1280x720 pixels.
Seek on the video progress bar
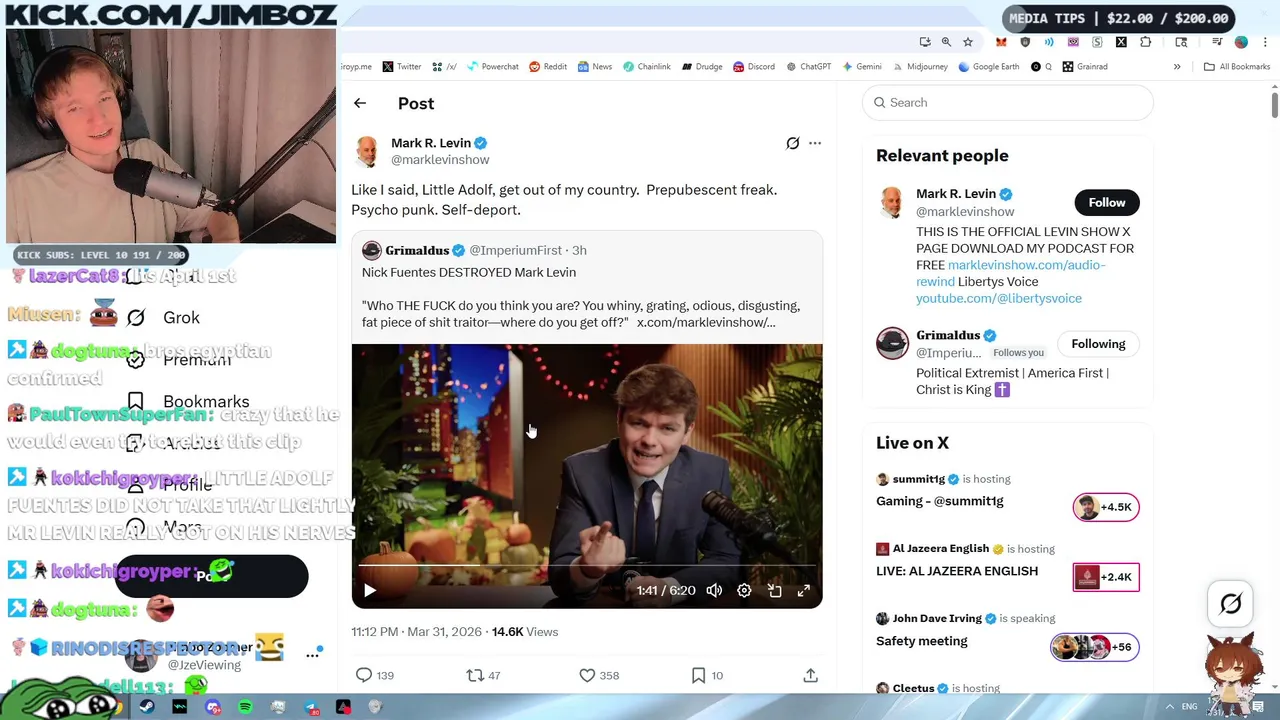click(587, 566)
